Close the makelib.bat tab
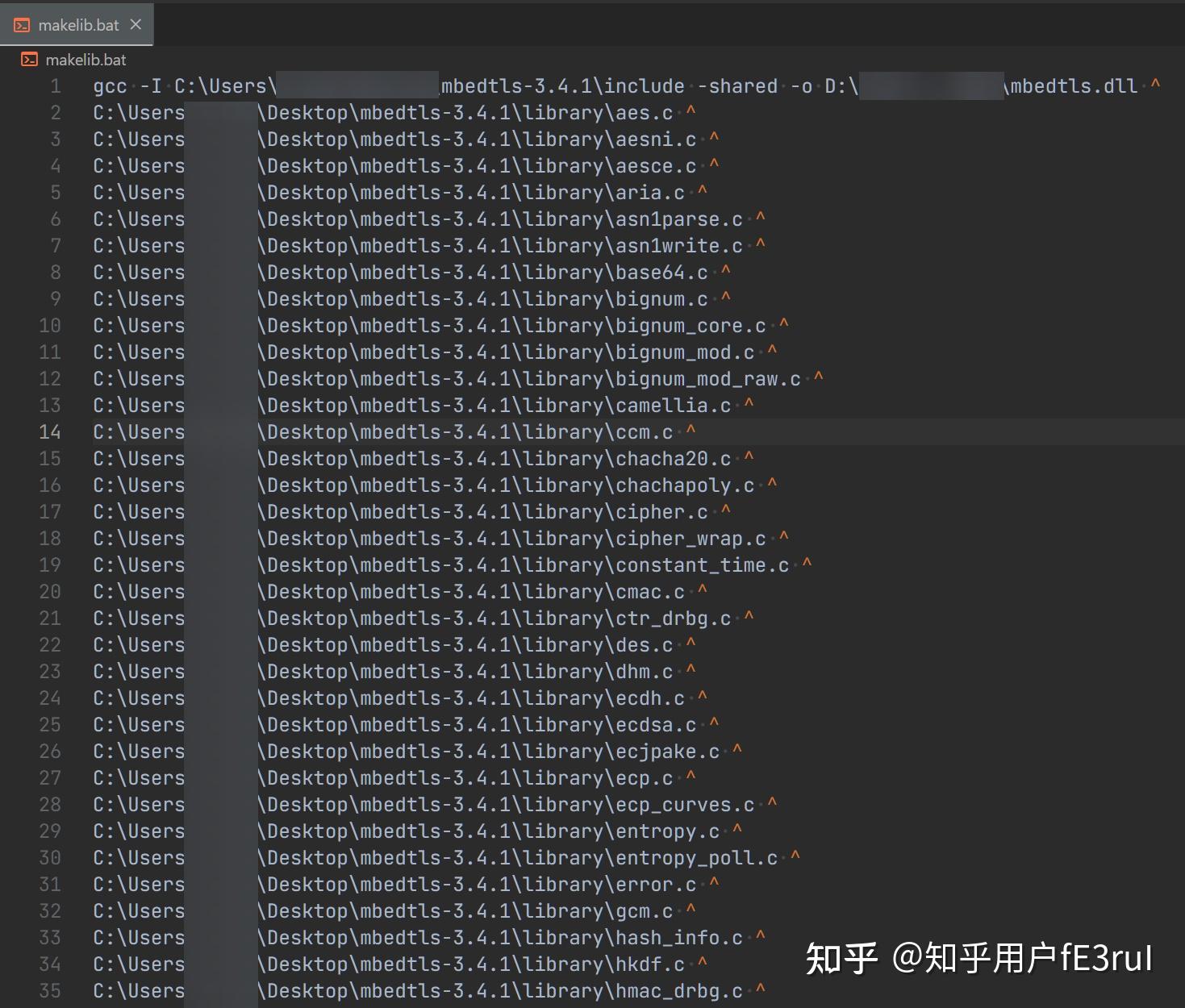This screenshot has width=1185, height=1008. (135, 23)
